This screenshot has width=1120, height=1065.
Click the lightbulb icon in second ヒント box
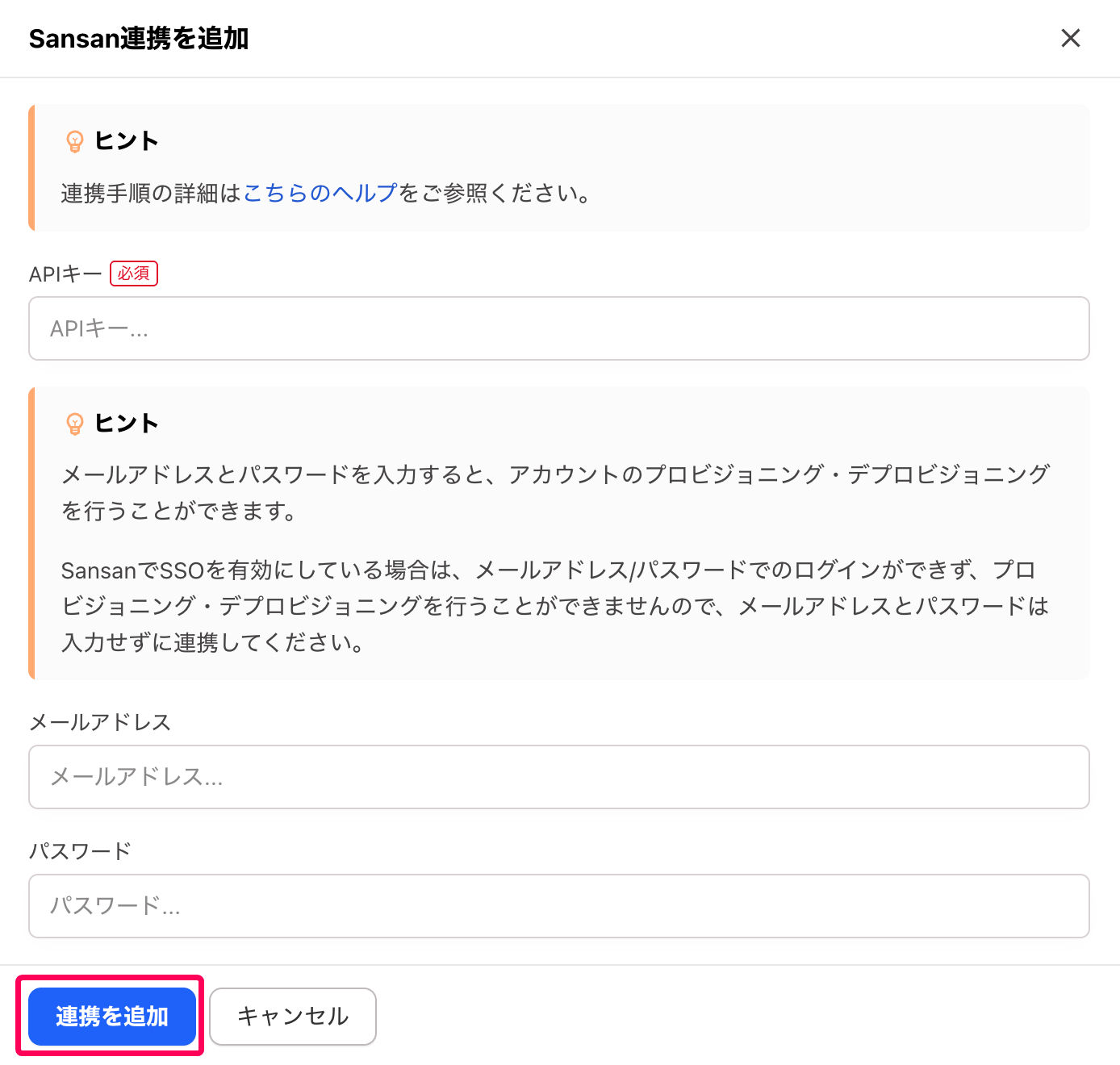pyautogui.click(x=75, y=424)
